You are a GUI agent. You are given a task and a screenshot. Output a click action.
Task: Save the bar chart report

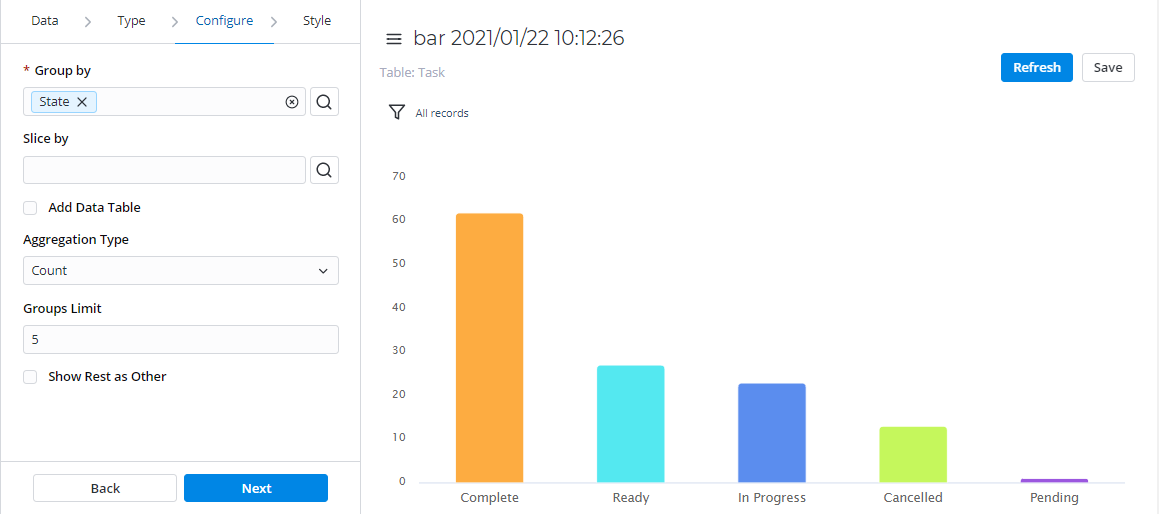tap(1107, 68)
